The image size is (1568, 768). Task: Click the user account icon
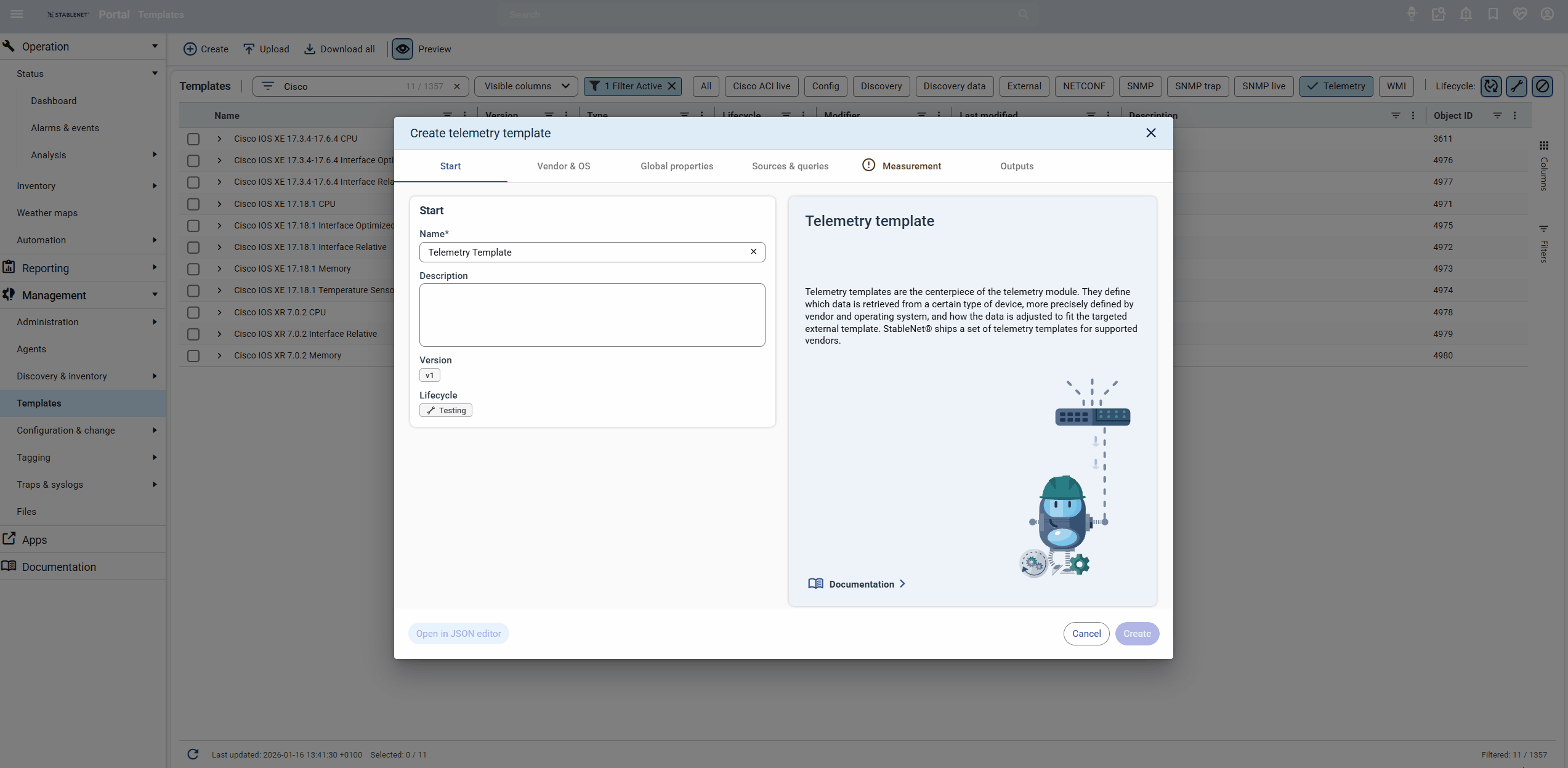1546,14
